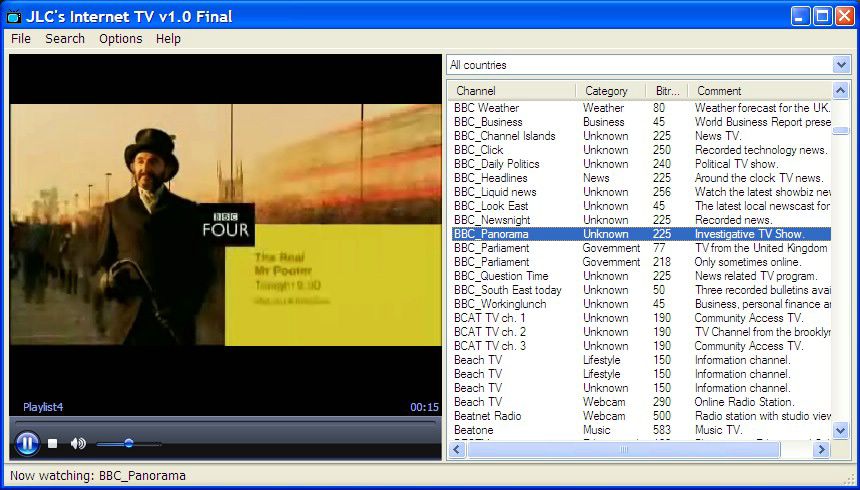
Task: Select the BBC_Panorama channel row
Action: [x=641, y=234]
